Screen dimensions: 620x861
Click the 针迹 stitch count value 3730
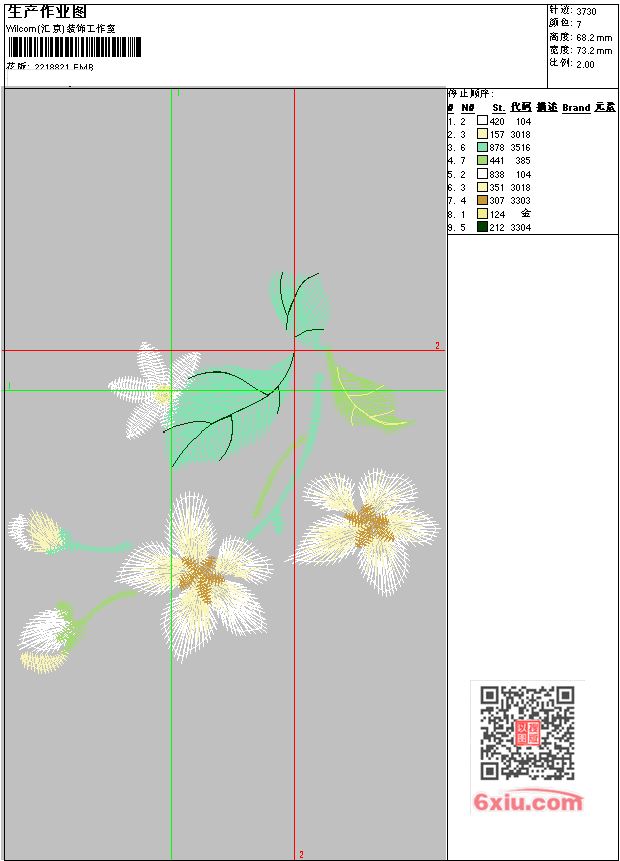pyautogui.click(x=587, y=10)
